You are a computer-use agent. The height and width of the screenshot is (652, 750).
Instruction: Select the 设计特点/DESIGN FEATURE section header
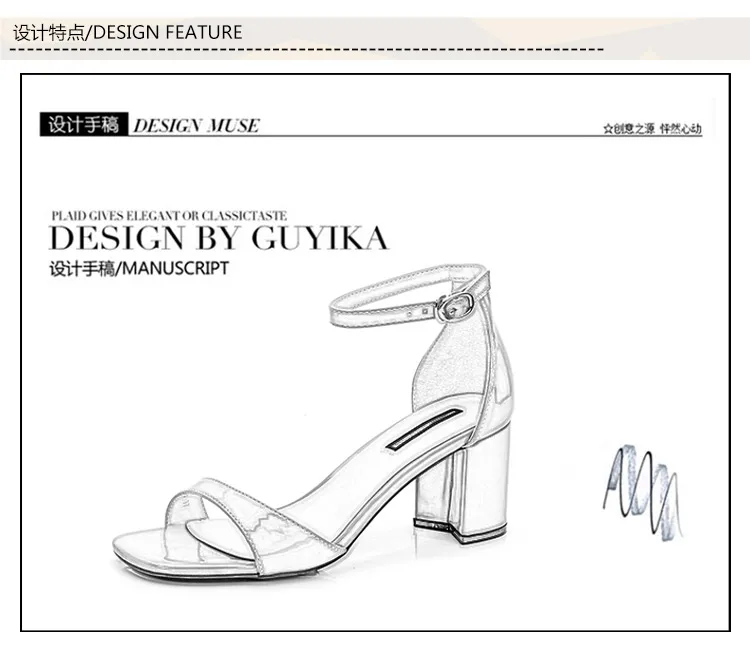[128, 33]
